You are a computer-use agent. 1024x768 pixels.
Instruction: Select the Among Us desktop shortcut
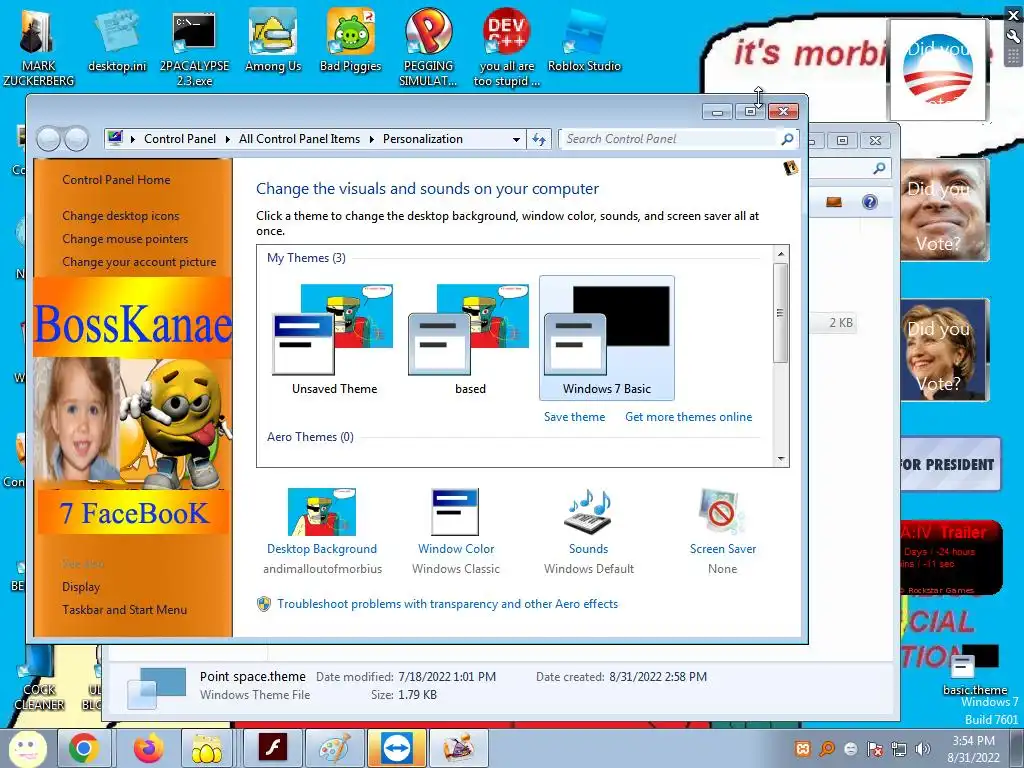tap(273, 40)
